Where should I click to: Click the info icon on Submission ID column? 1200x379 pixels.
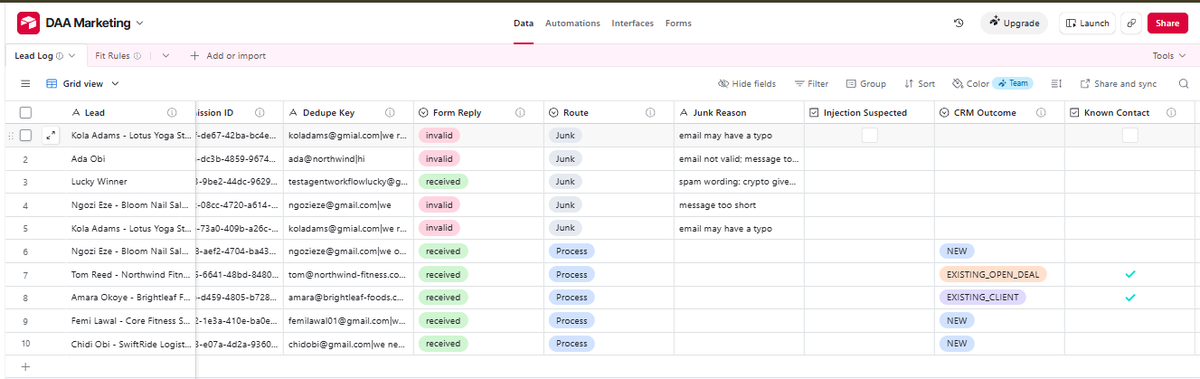click(x=259, y=112)
